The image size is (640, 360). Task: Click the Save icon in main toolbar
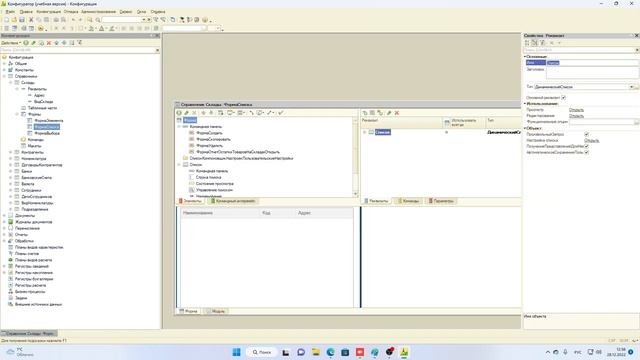[22, 20]
